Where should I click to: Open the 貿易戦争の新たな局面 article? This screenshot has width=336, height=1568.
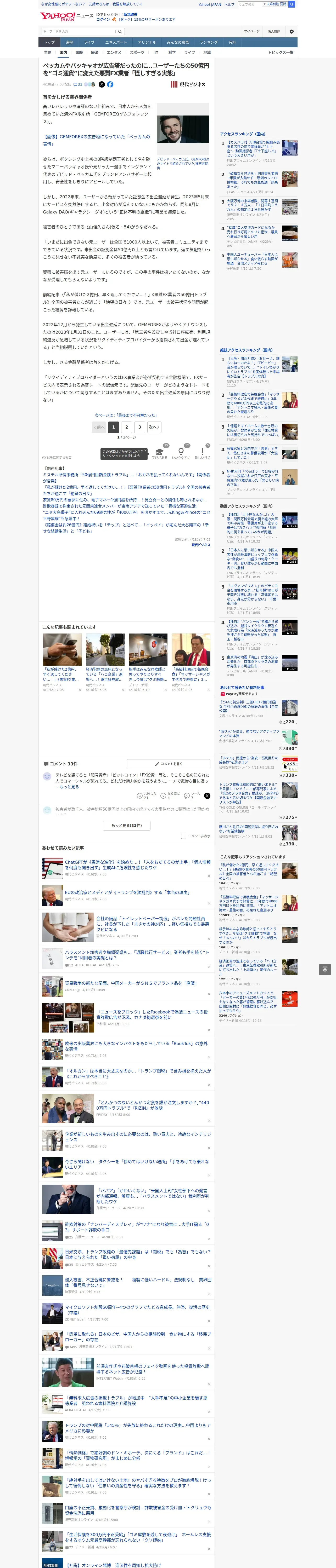[x=131, y=983]
